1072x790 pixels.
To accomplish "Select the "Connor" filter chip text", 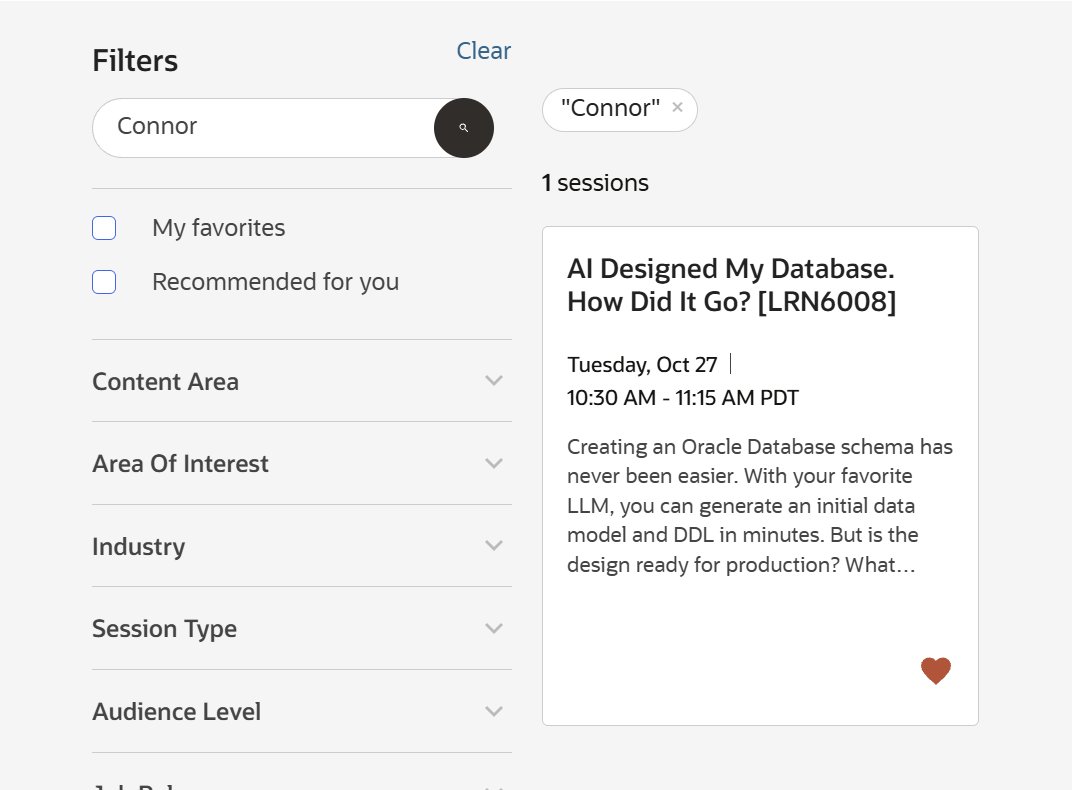I will tap(611, 108).
